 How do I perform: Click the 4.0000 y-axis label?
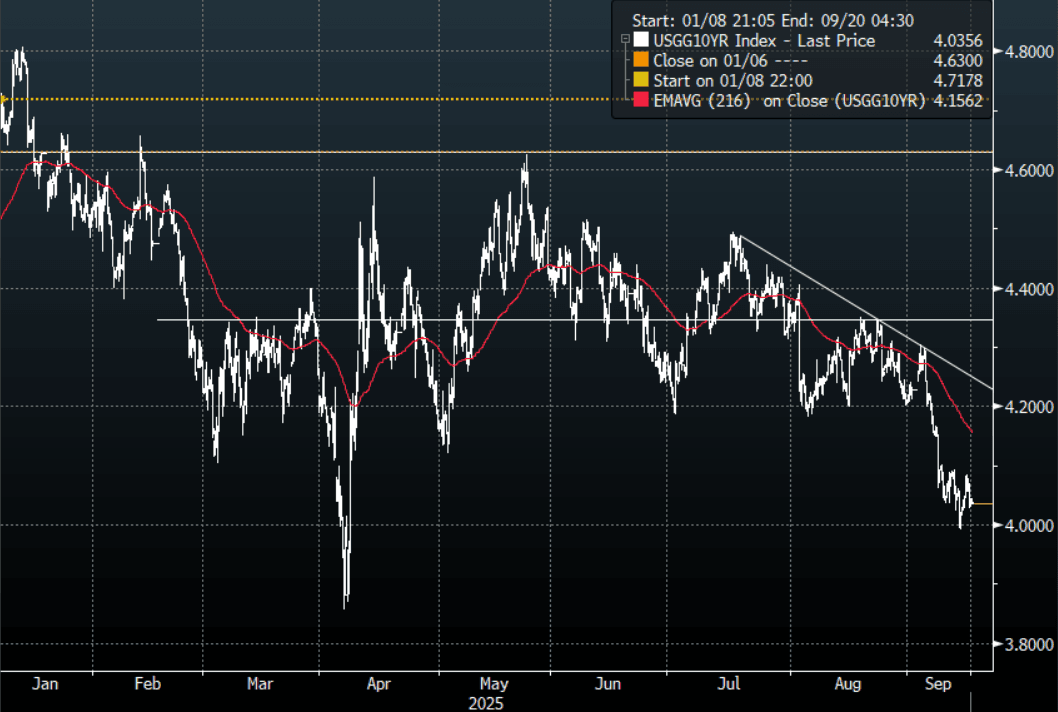tap(1029, 525)
